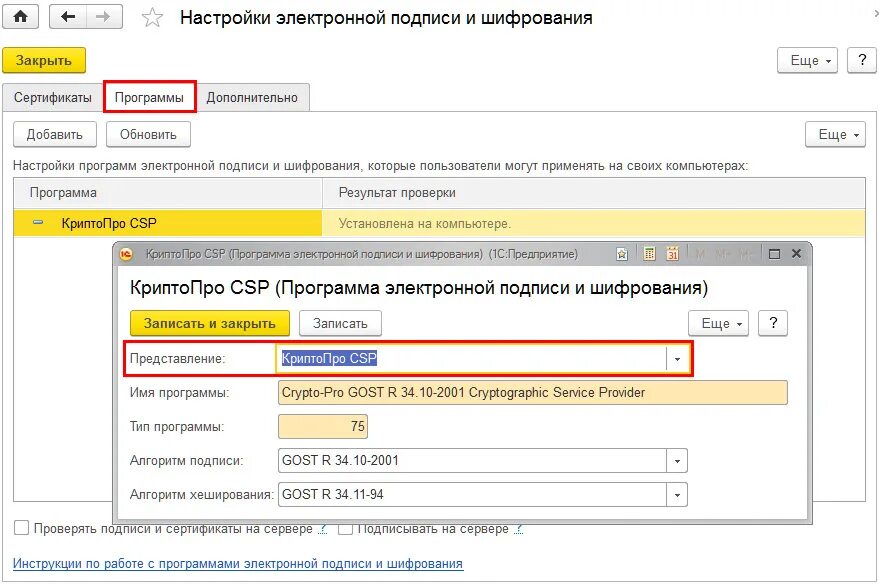The image size is (879, 585).
Task: Open help with the top question mark button
Action: (x=862, y=60)
